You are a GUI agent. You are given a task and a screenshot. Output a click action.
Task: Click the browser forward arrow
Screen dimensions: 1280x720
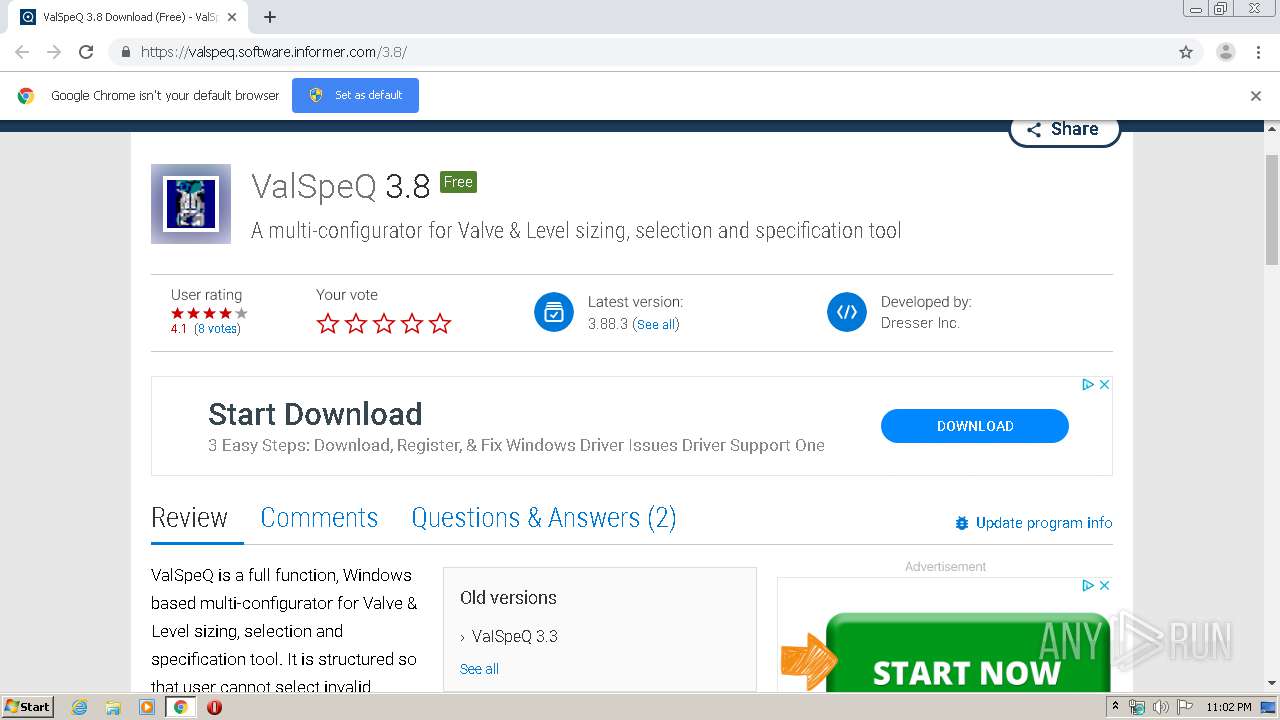(x=54, y=52)
